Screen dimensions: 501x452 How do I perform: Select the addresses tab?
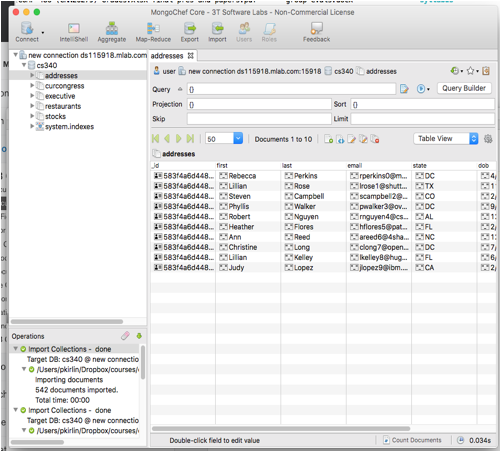point(167,56)
